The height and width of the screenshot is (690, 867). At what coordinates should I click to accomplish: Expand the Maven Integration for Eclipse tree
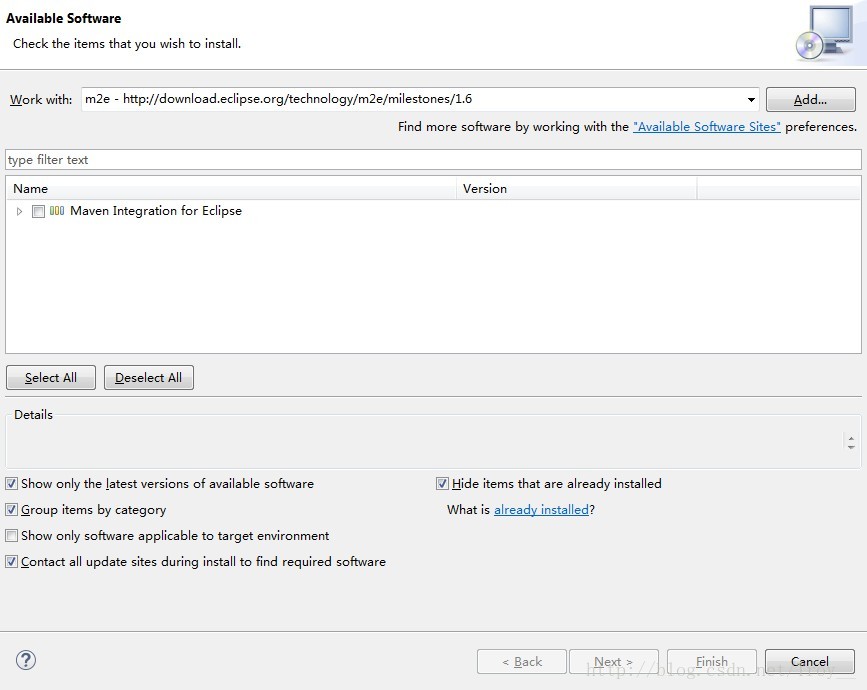click(19, 211)
